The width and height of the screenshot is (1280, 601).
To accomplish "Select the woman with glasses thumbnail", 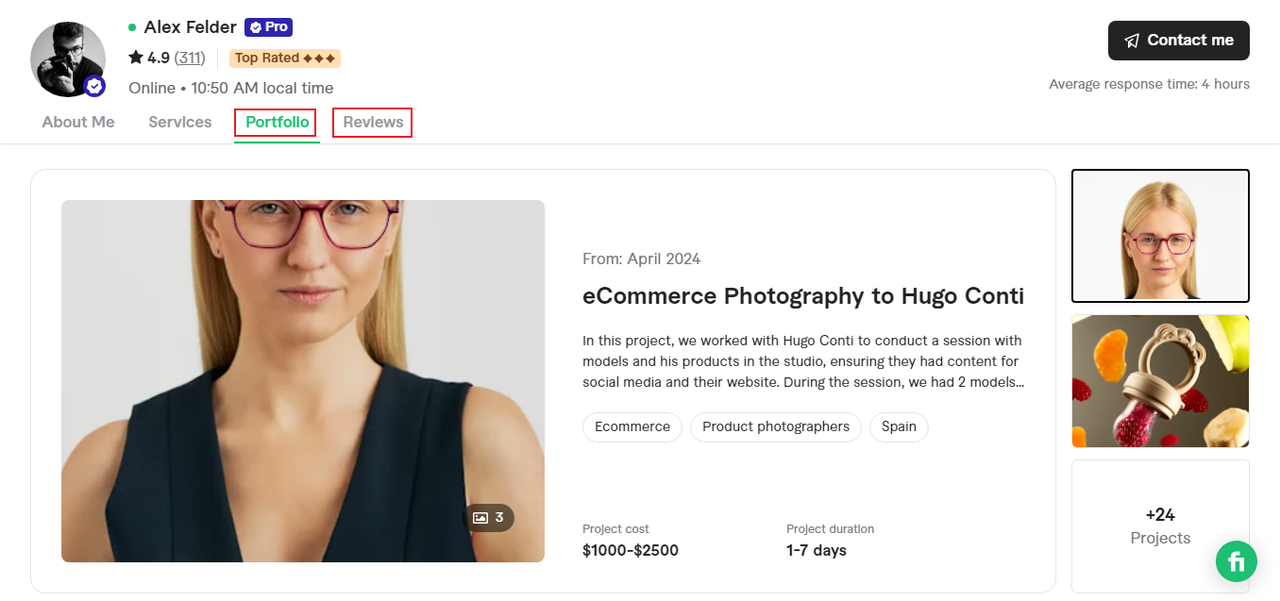I will (1160, 236).
